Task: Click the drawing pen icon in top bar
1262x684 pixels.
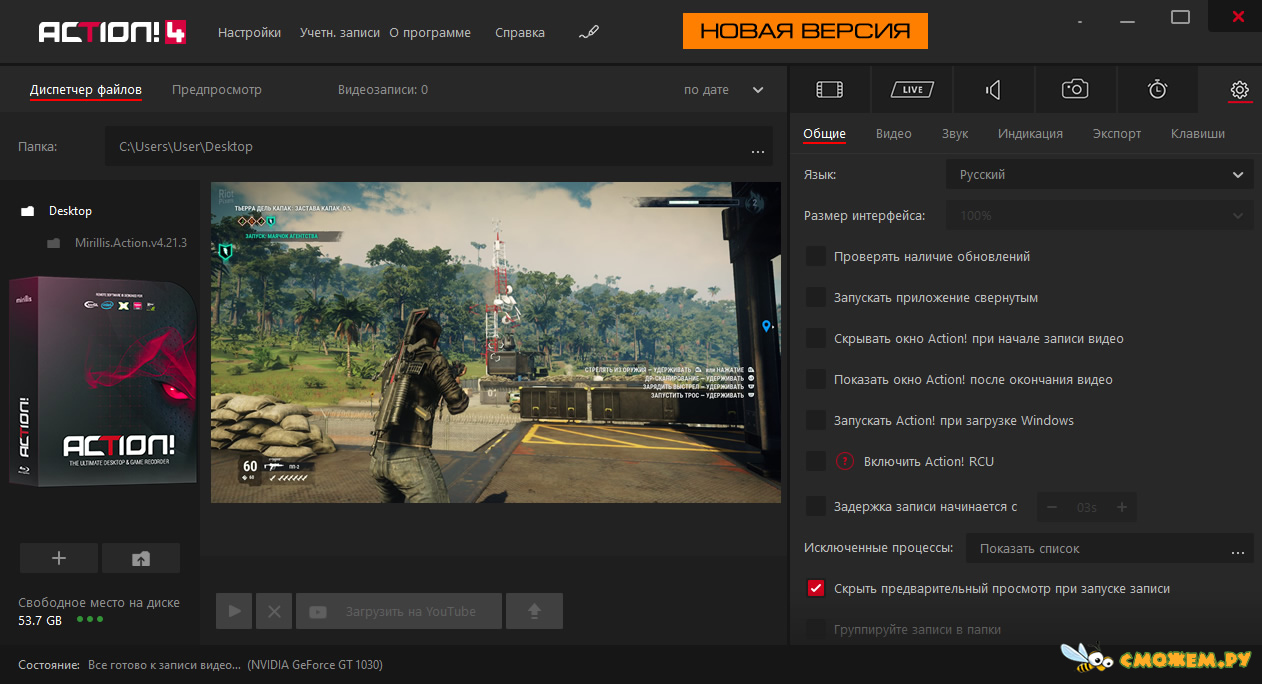Action: [x=588, y=32]
